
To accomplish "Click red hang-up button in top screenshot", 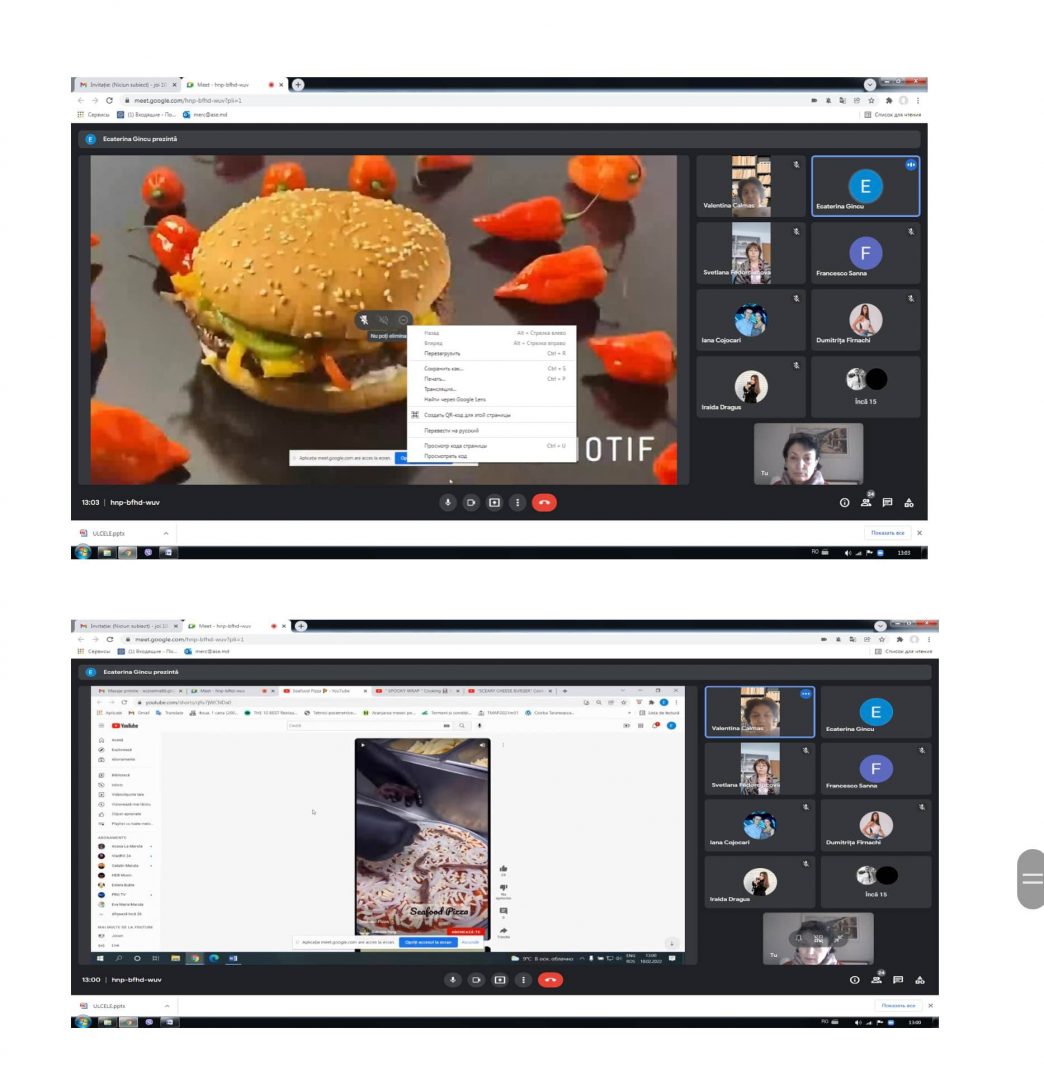I will [x=544, y=503].
